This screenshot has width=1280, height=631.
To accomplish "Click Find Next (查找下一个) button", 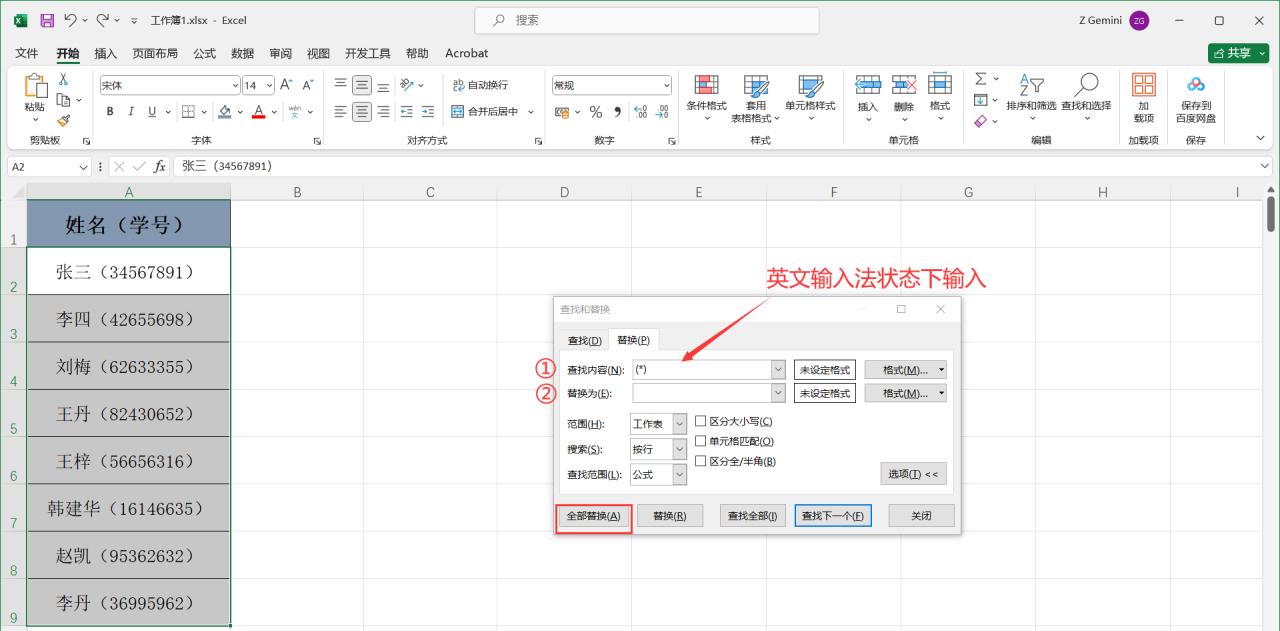I will pos(833,516).
